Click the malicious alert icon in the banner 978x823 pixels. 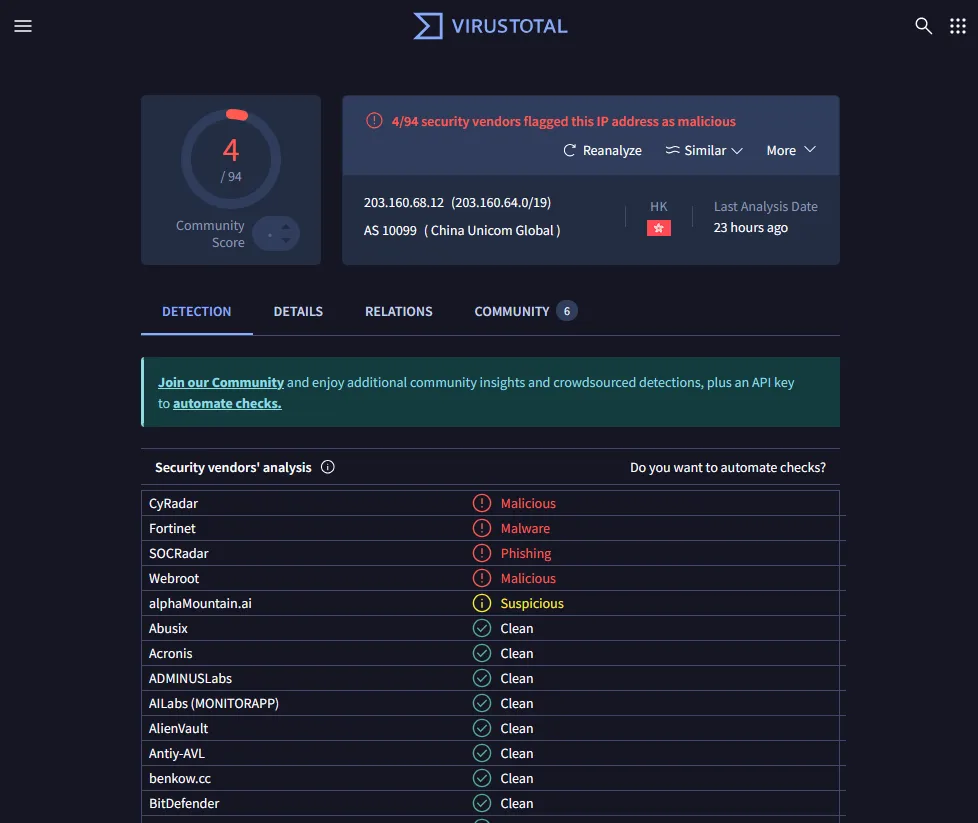pos(374,121)
